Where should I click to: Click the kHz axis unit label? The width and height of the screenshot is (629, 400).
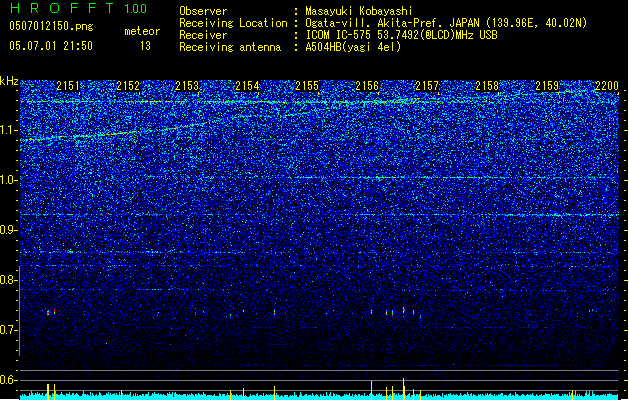click(x=9, y=81)
